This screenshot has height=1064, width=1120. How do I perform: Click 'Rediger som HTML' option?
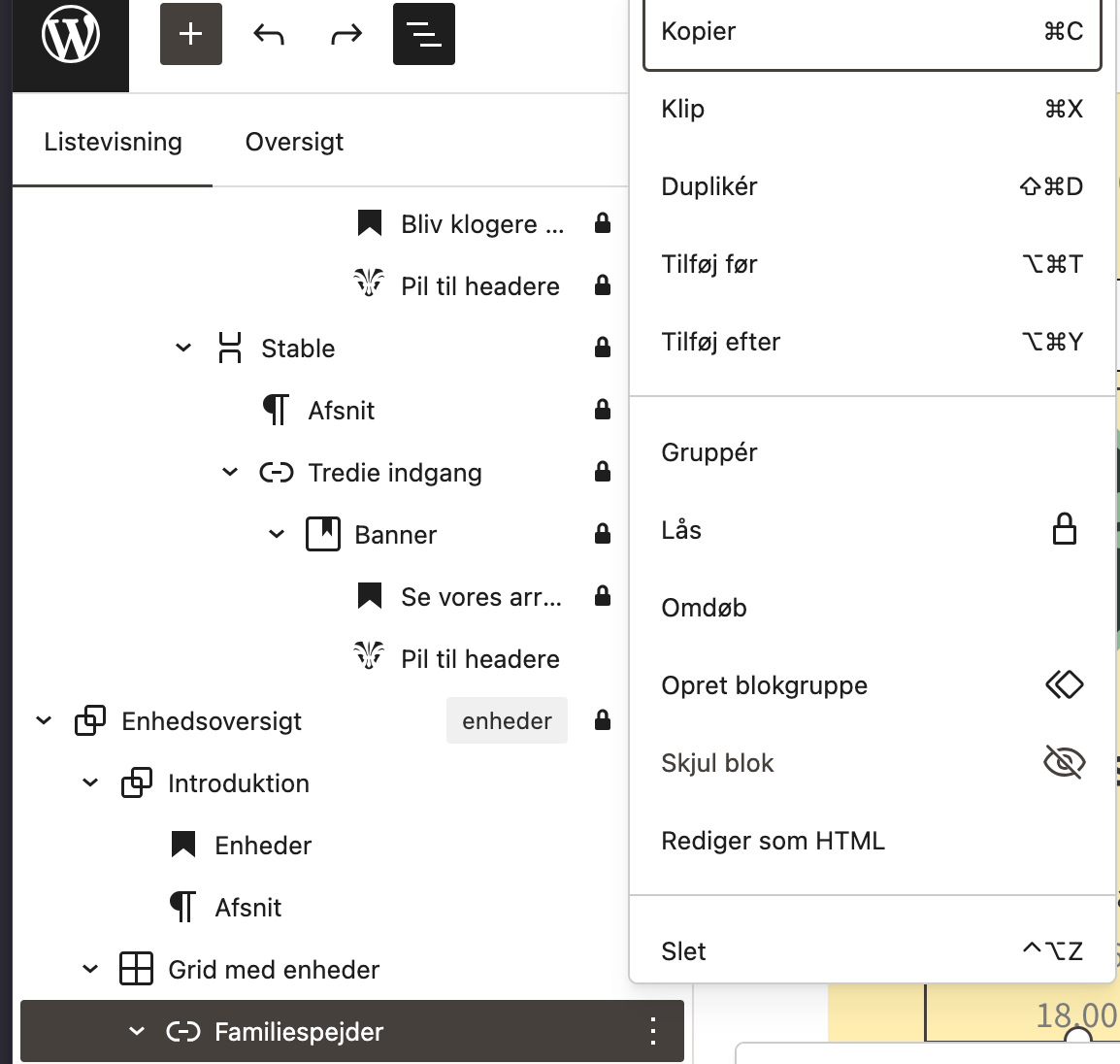point(773,841)
